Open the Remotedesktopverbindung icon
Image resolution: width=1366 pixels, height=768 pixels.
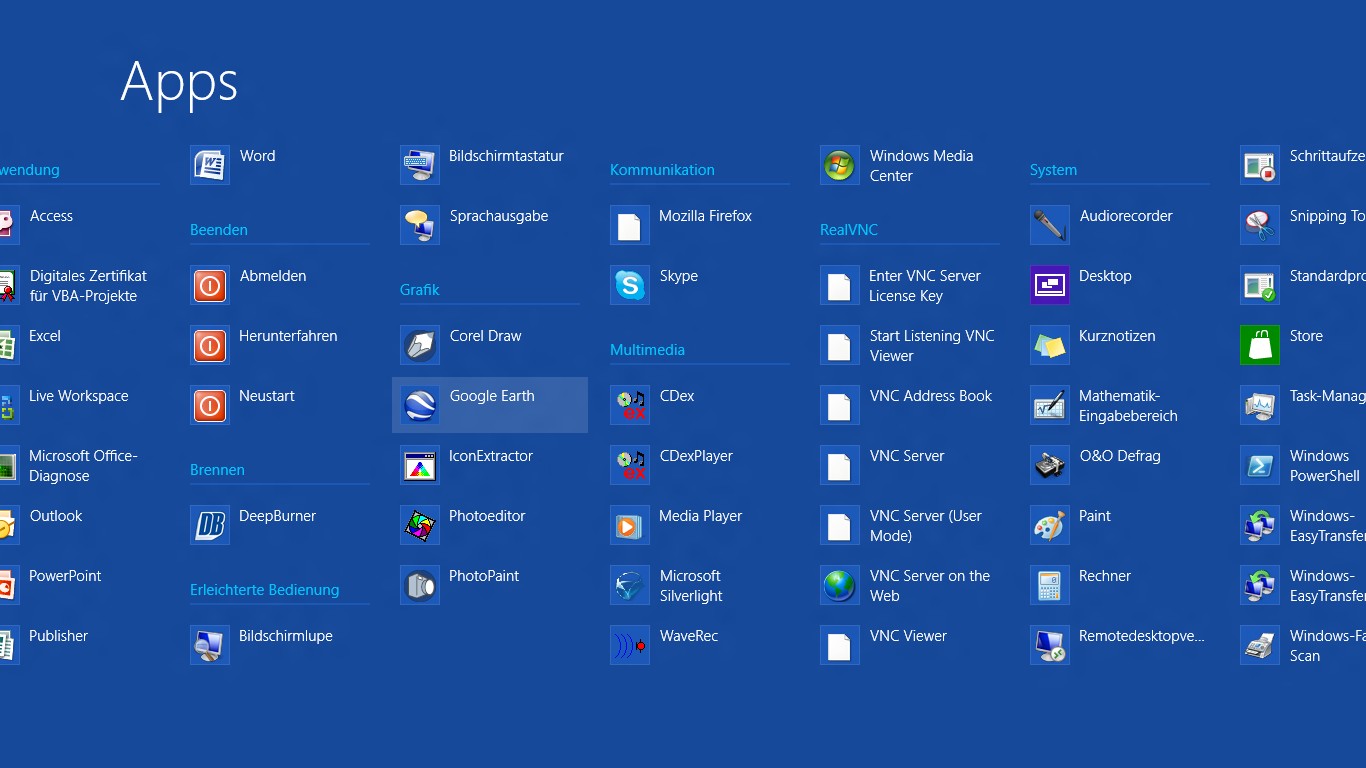point(1050,645)
